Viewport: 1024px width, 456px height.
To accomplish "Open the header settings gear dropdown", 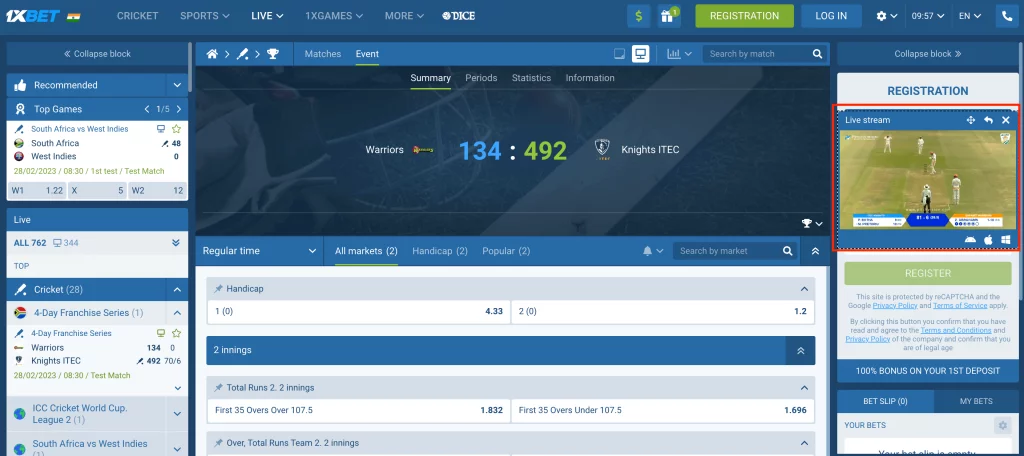I will 887,16.
